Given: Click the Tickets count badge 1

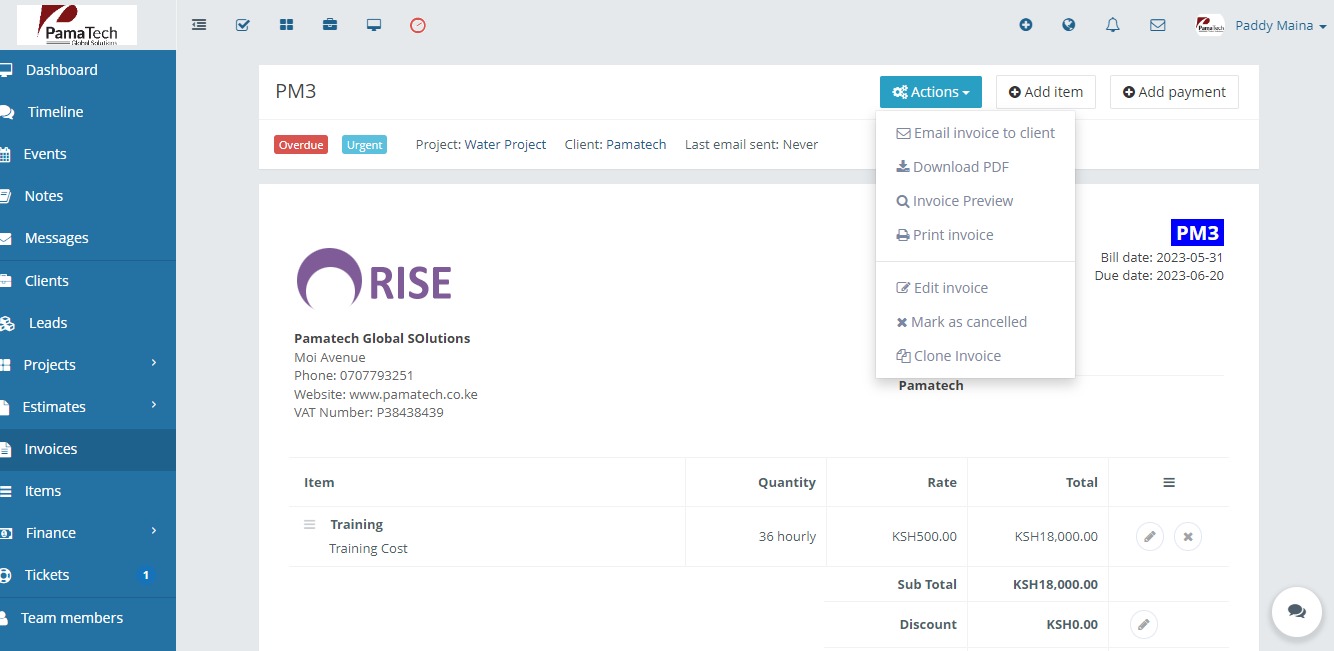Looking at the screenshot, I should (146, 575).
